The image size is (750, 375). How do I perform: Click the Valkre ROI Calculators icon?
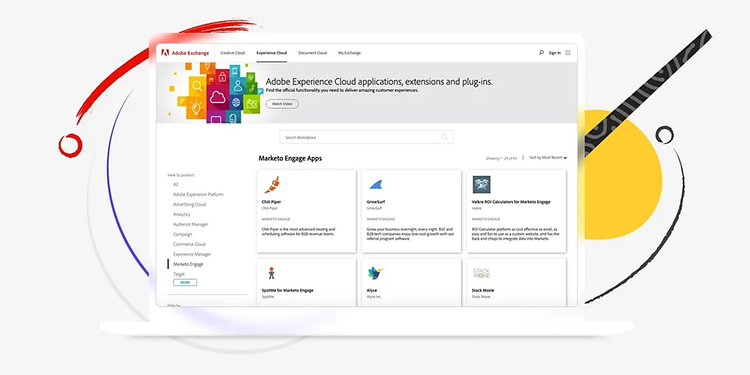[x=482, y=185]
